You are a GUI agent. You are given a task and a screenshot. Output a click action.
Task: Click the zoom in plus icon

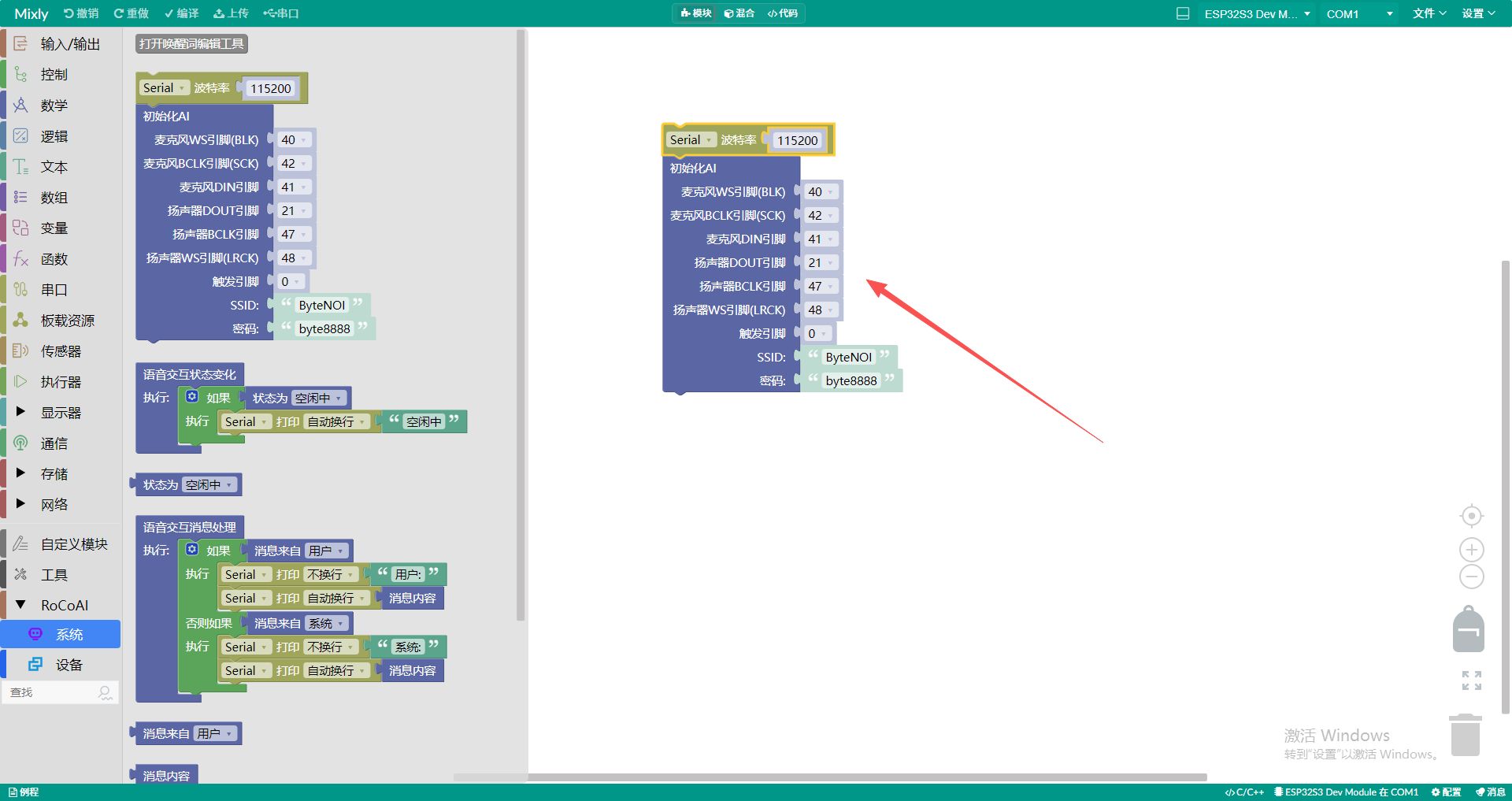click(1471, 550)
